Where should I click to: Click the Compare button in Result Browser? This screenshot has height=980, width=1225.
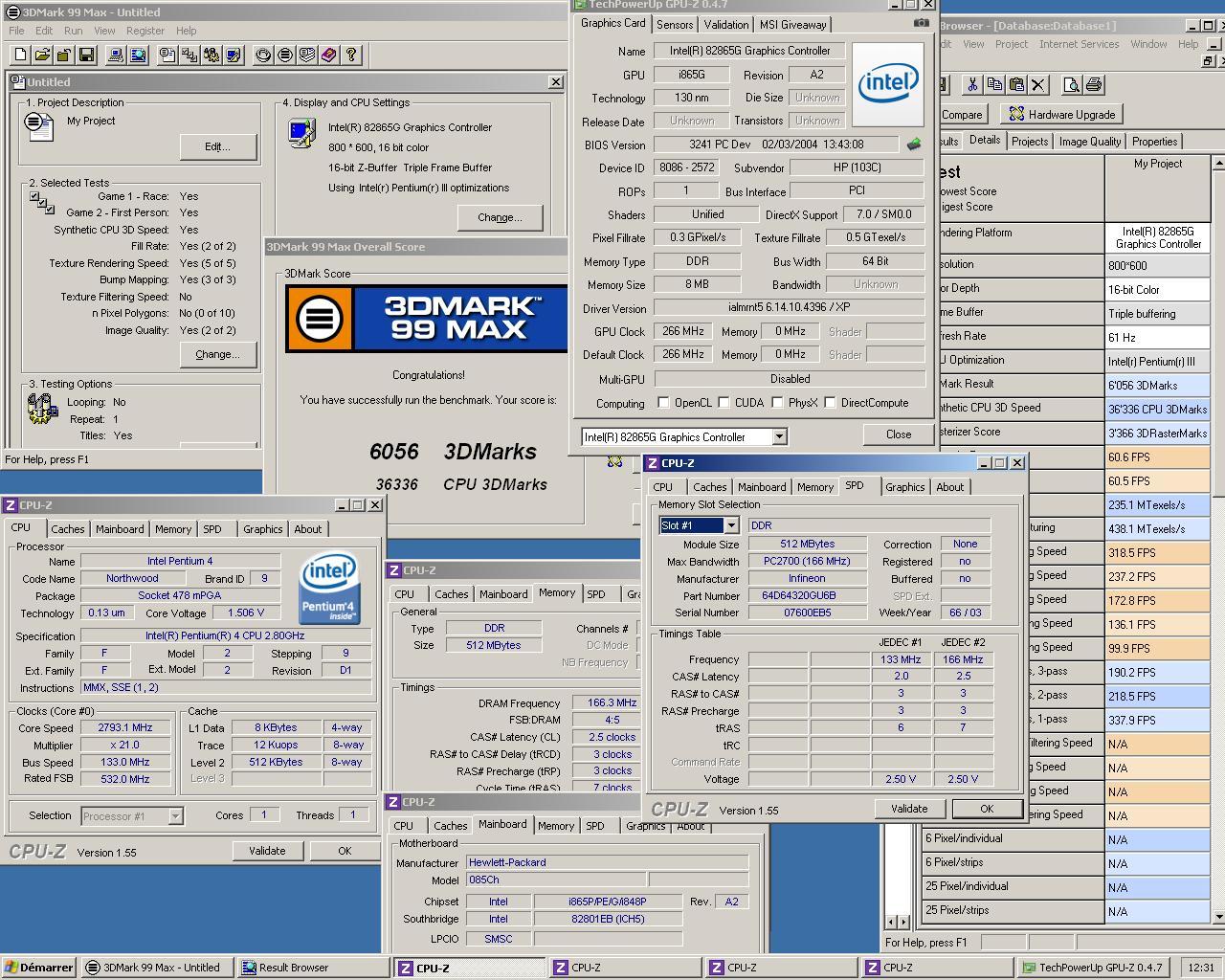click(962, 114)
